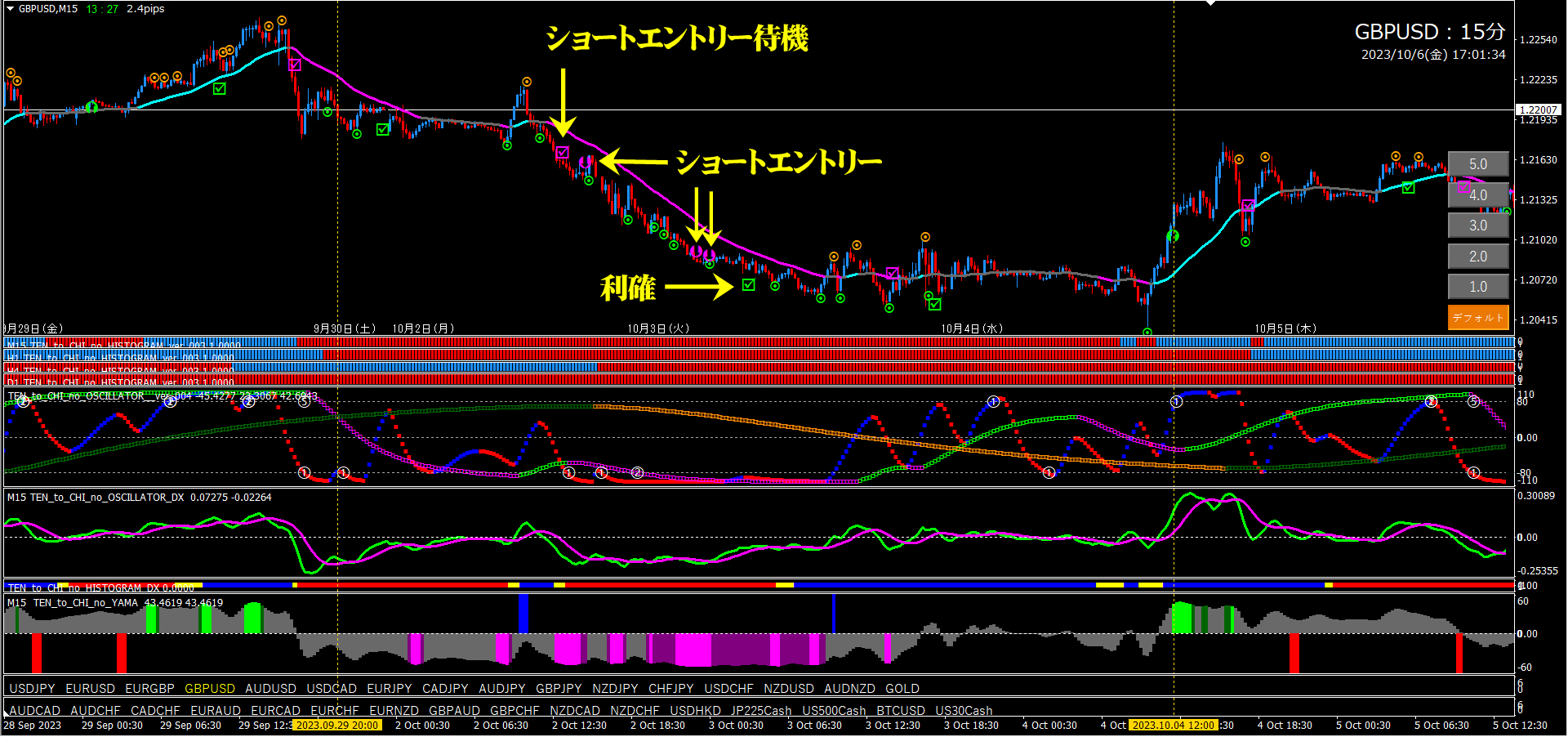This screenshot has height=737, width=1568.
Task: Open the NZDCHF symbol
Action: [x=635, y=711]
